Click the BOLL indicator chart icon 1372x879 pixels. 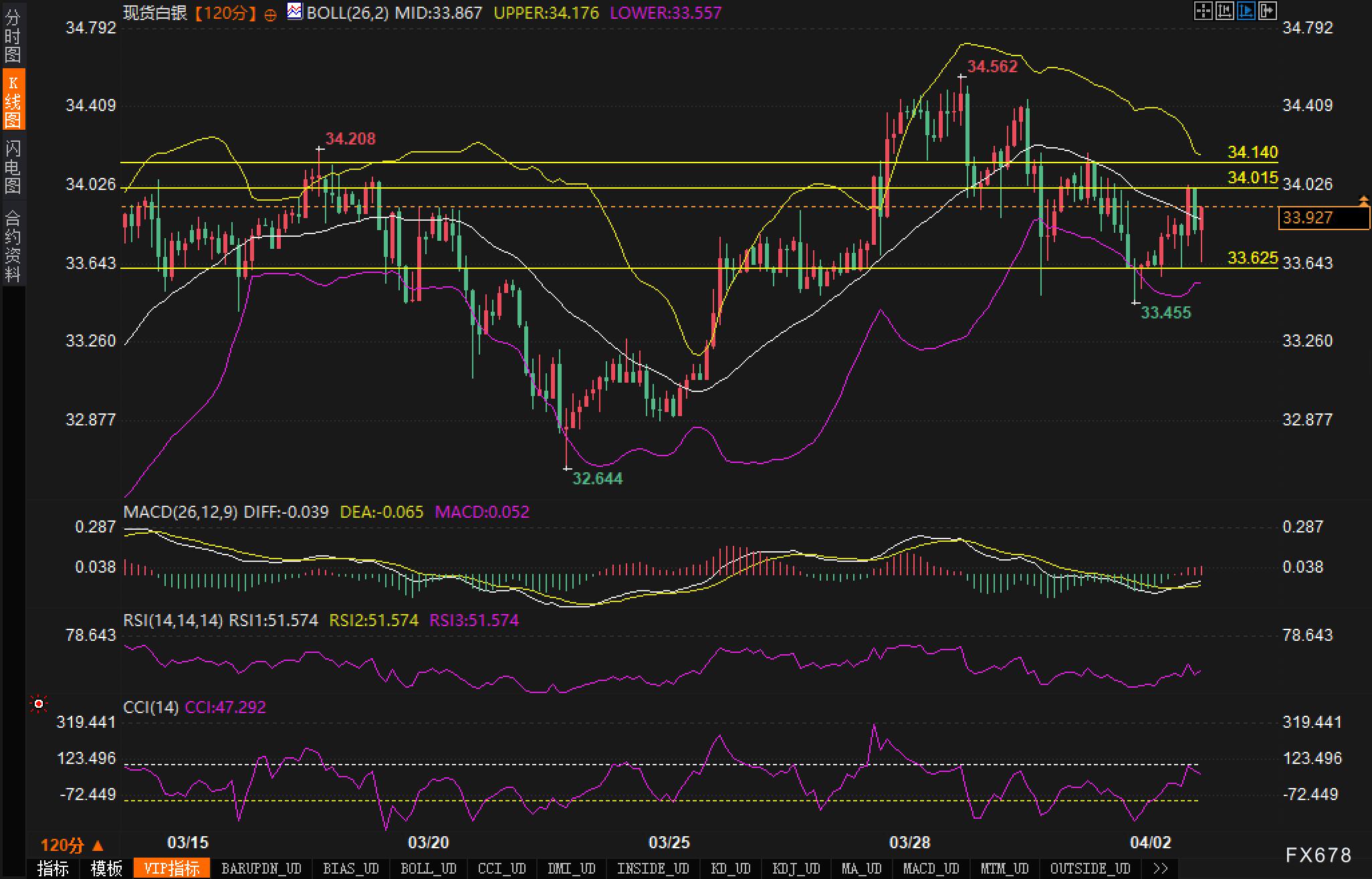(294, 11)
